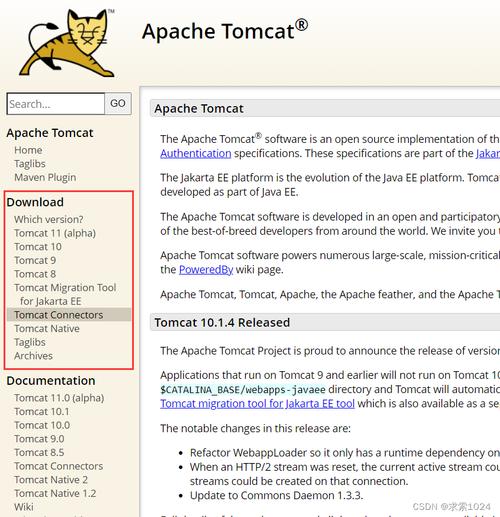Click the Documentation sidebar heading
The width and height of the screenshot is (500, 517).
coord(51,381)
